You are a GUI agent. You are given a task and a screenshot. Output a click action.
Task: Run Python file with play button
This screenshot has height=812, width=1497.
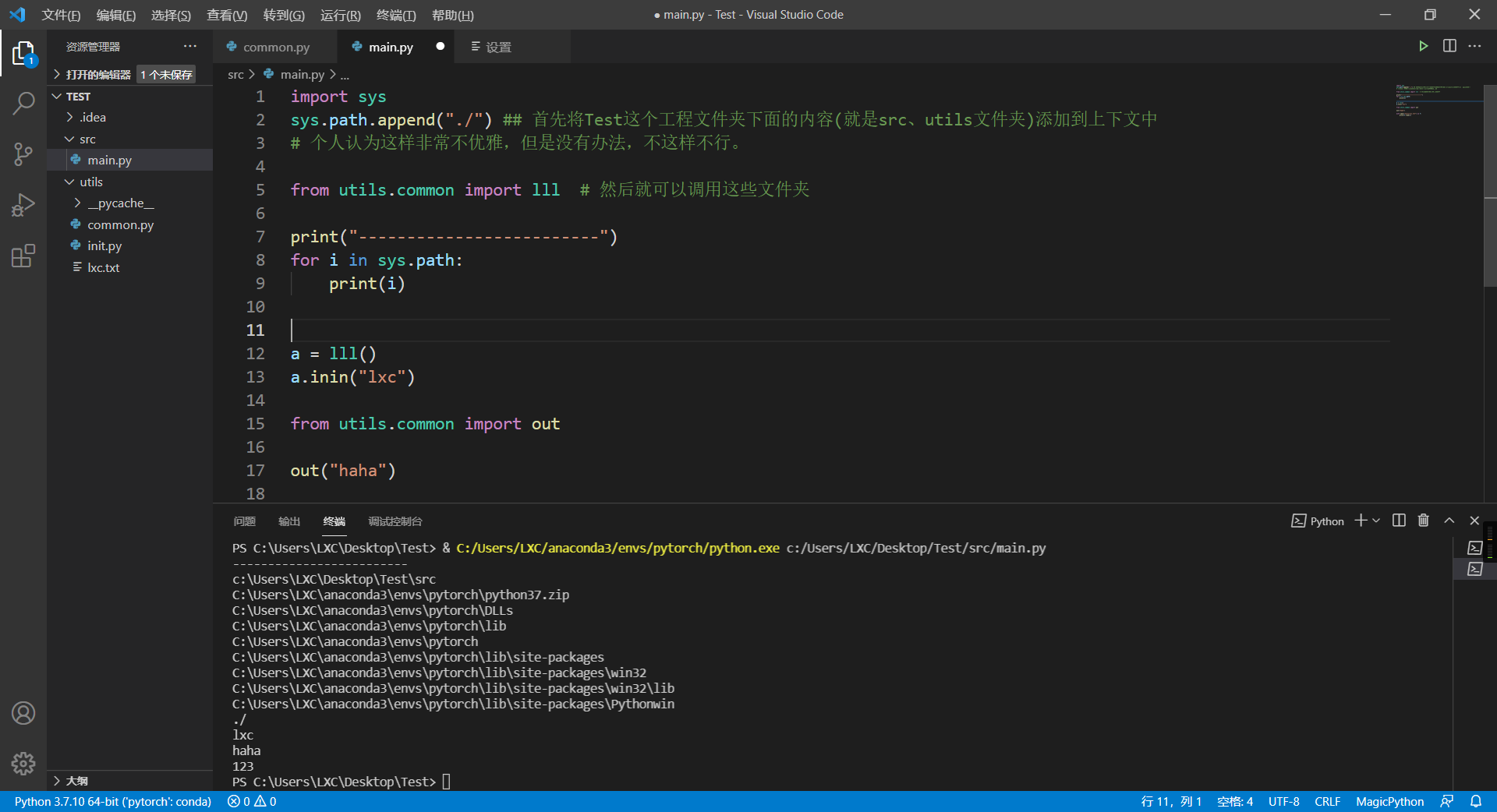1423,46
